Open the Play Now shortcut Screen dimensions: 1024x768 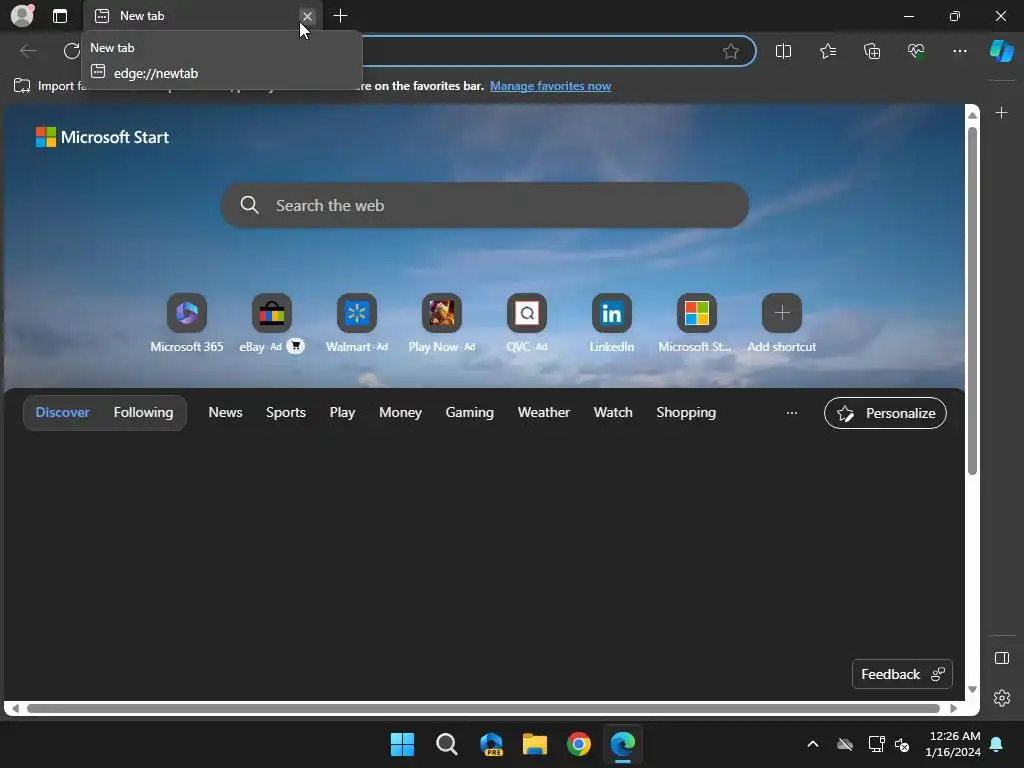(x=441, y=323)
